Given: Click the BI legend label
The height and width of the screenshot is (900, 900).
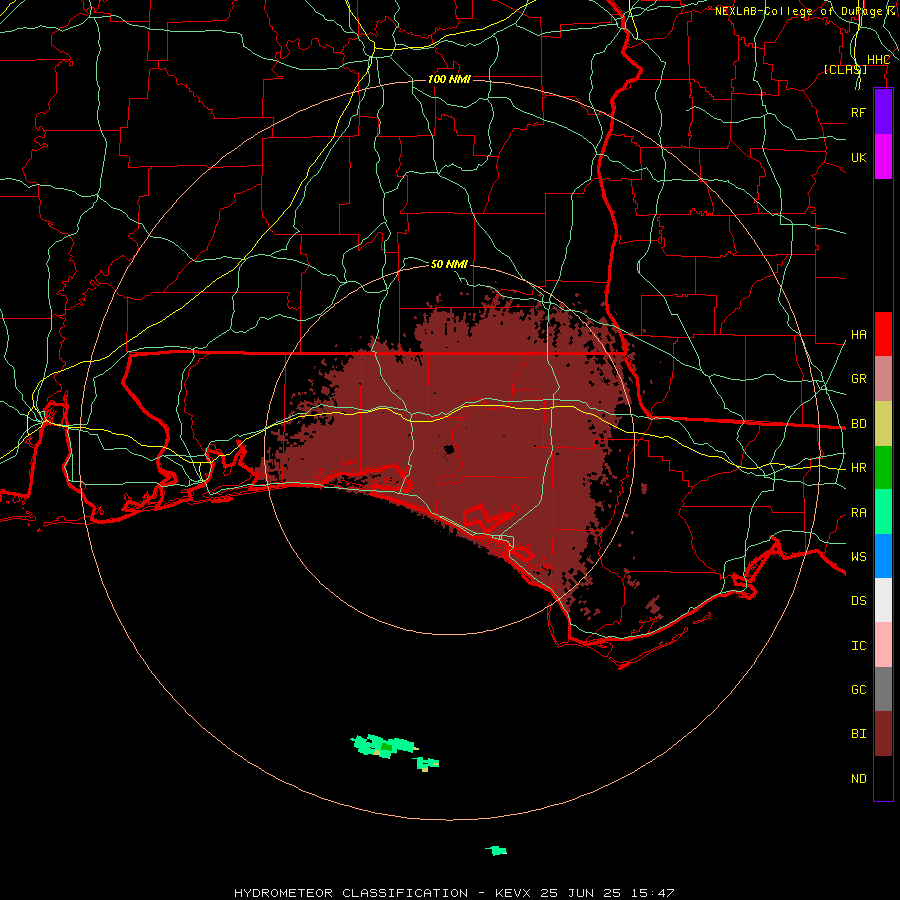Looking at the screenshot, I should [859, 734].
